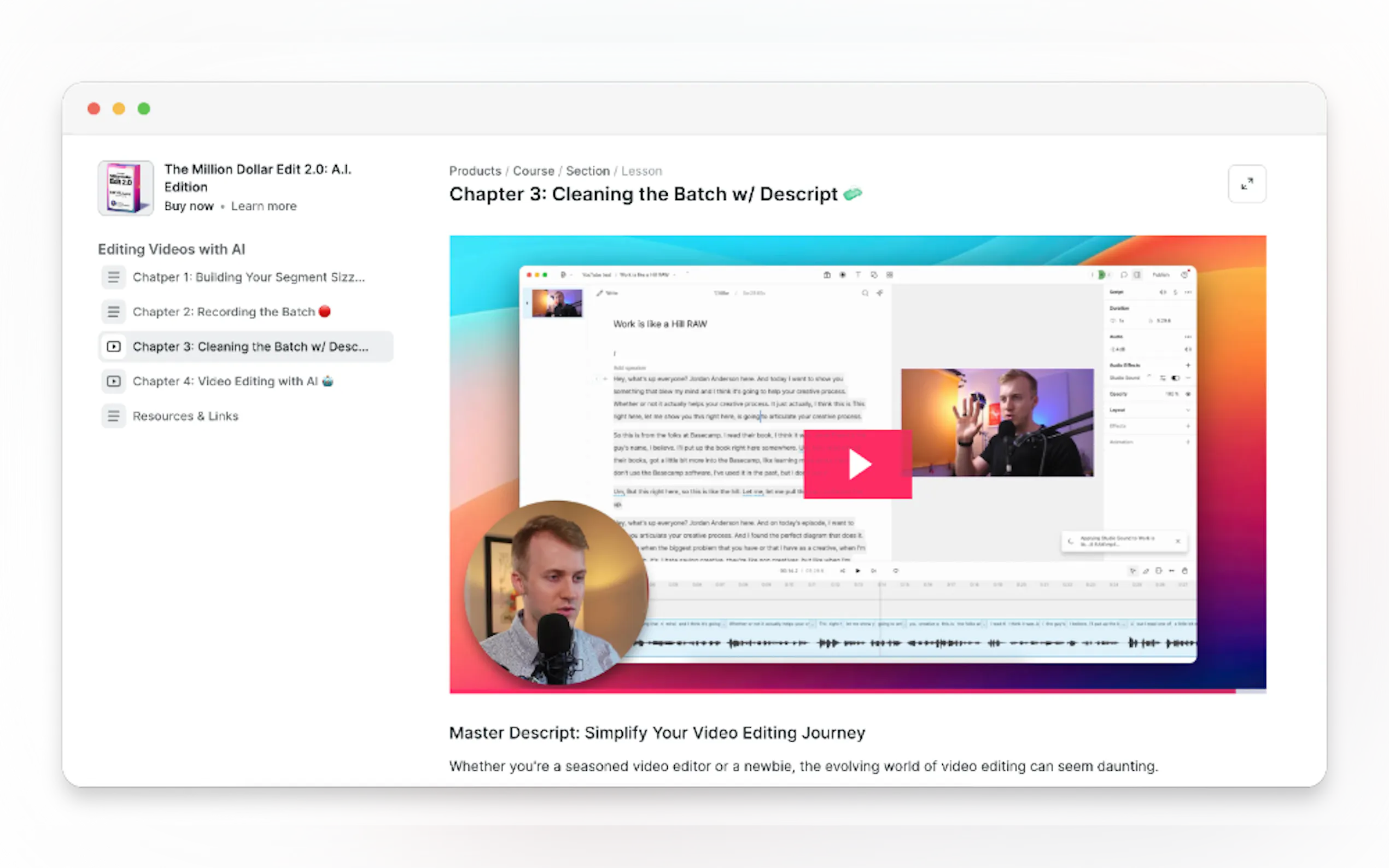Minimize the window with the yellow button
The width and height of the screenshot is (1389, 868).
(119, 108)
